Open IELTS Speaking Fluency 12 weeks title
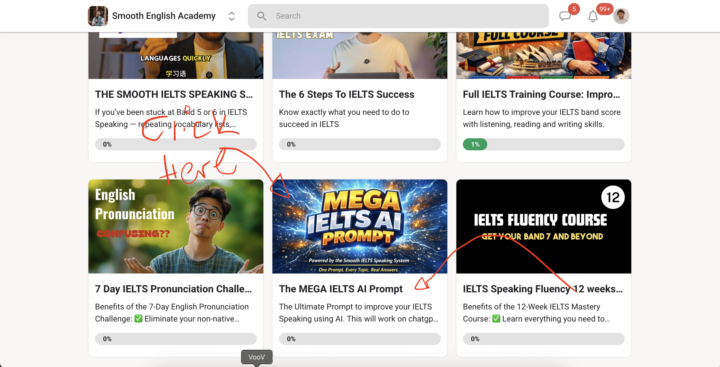Screen dimensions: 720x367 tap(543, 289)
